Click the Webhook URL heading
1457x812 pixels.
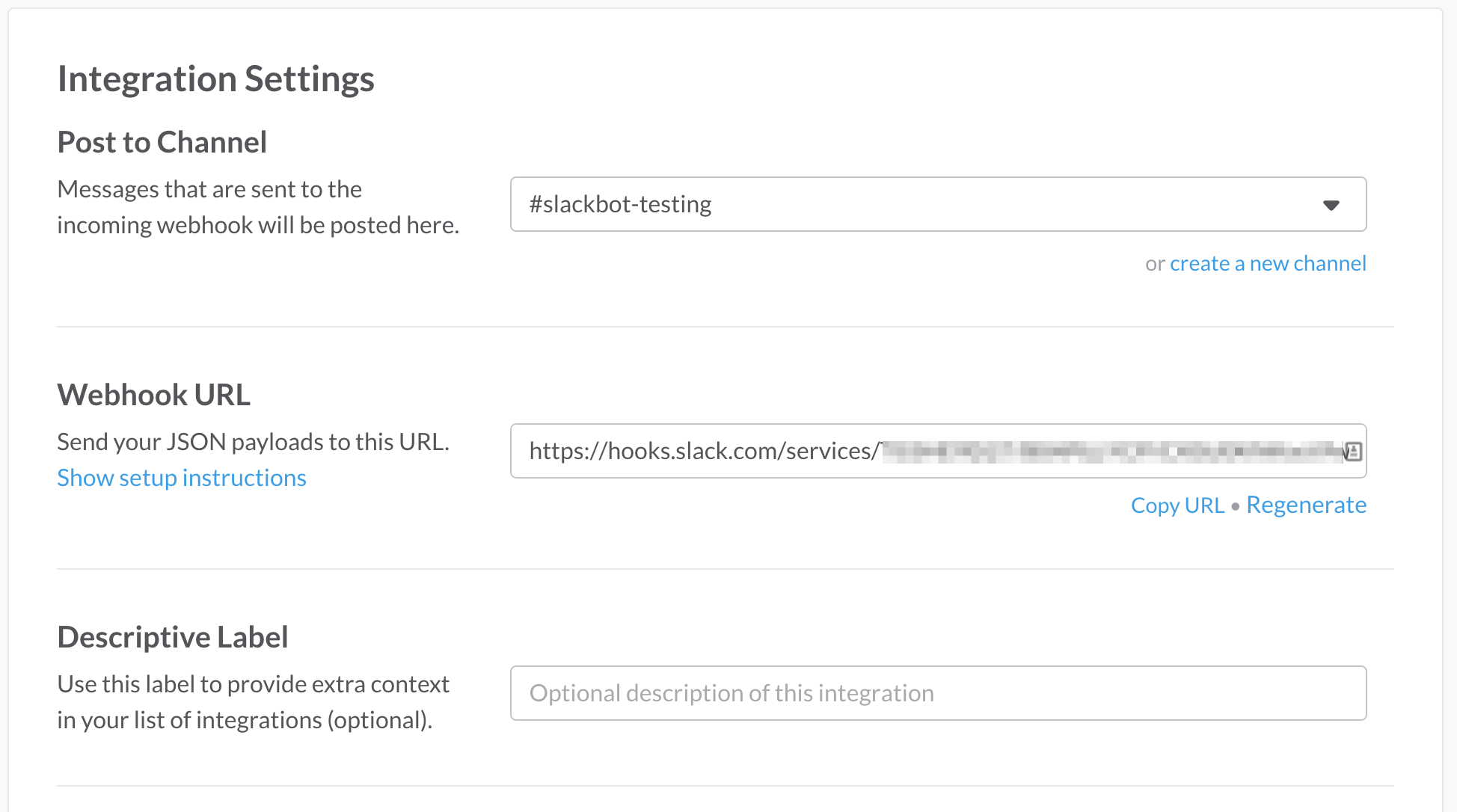(x=154, y=395)
